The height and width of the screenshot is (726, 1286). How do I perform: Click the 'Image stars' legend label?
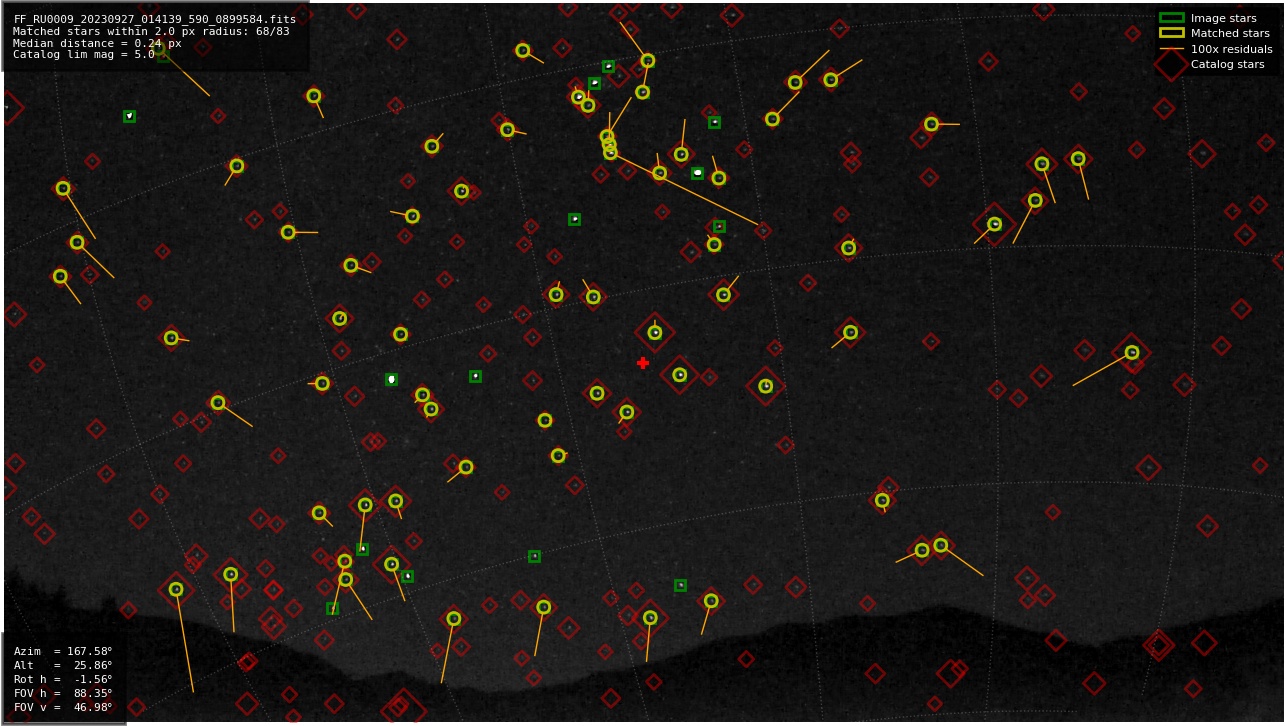pyautogui.click(x=1223, y=18)
